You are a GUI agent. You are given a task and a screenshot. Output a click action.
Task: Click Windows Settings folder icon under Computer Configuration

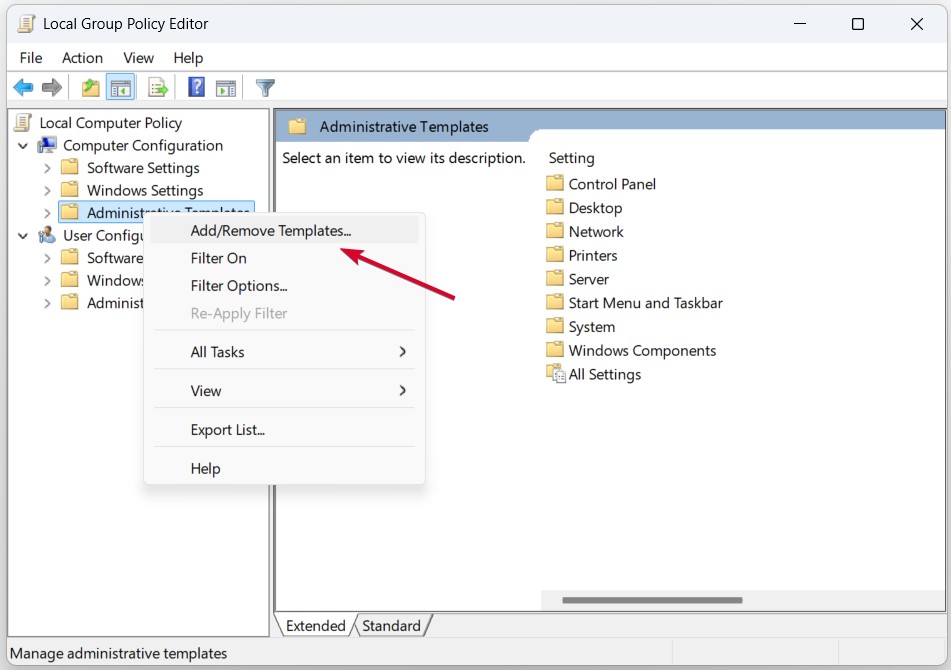point(70,190)
